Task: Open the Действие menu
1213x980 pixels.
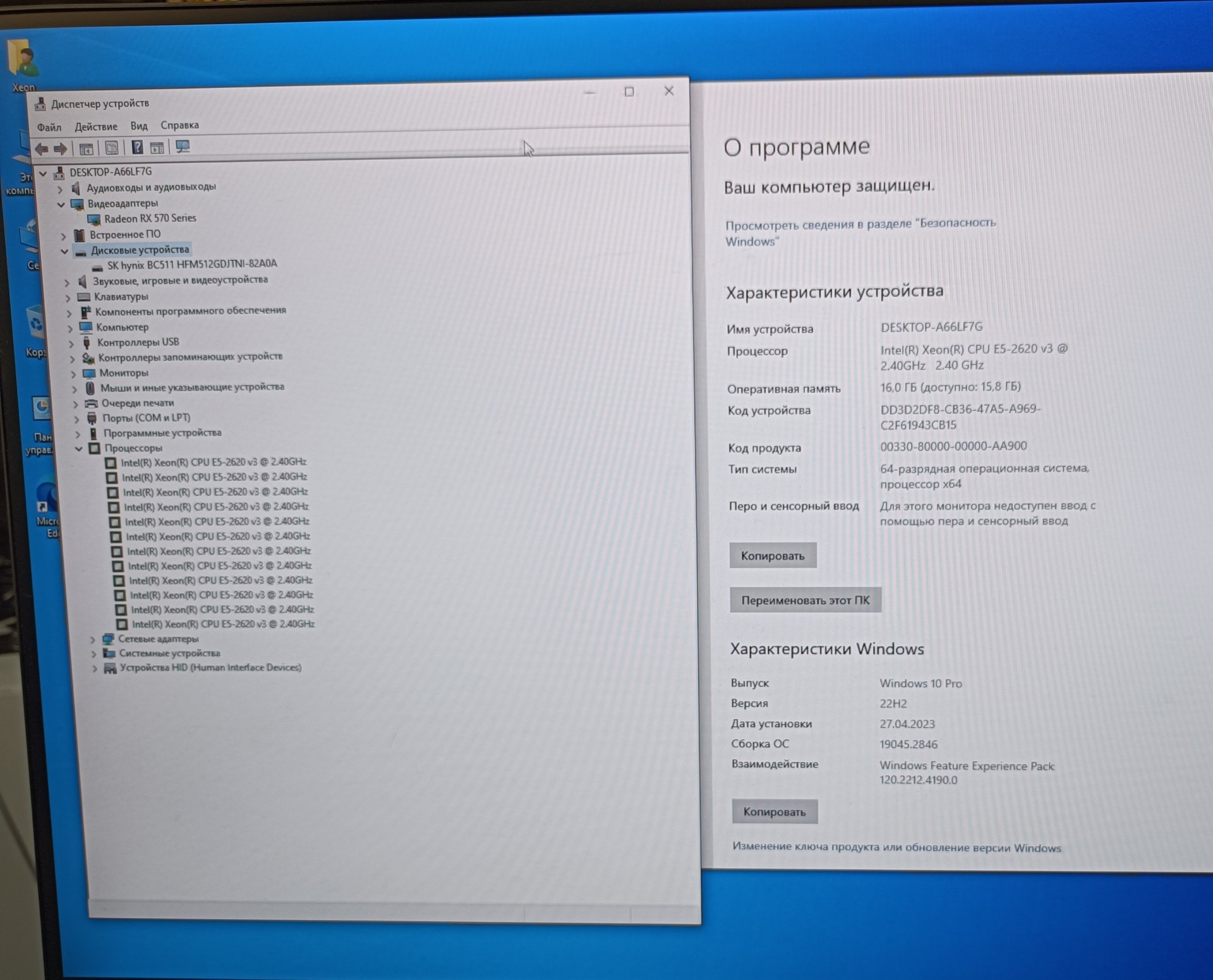Action: (x=96, y=127)
